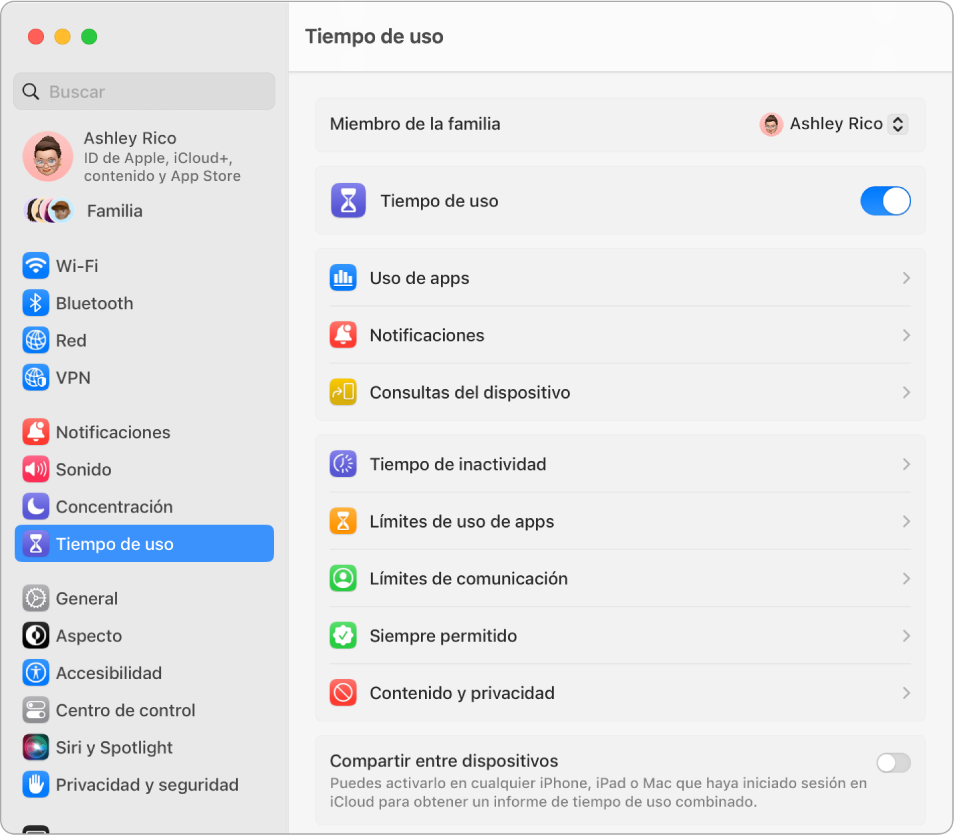955x835 pixels.
Task: Open Uso de apps via its chart icon
Action: point(344,278)
